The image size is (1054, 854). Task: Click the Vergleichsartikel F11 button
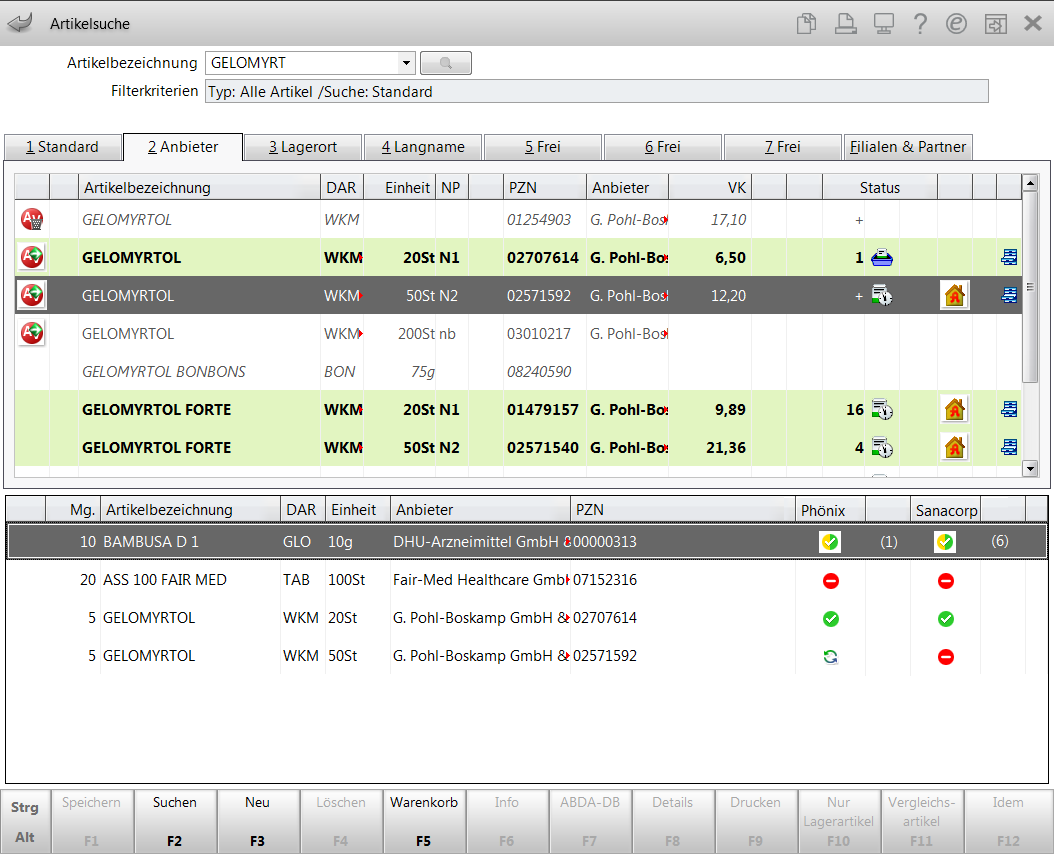(922, 821)
